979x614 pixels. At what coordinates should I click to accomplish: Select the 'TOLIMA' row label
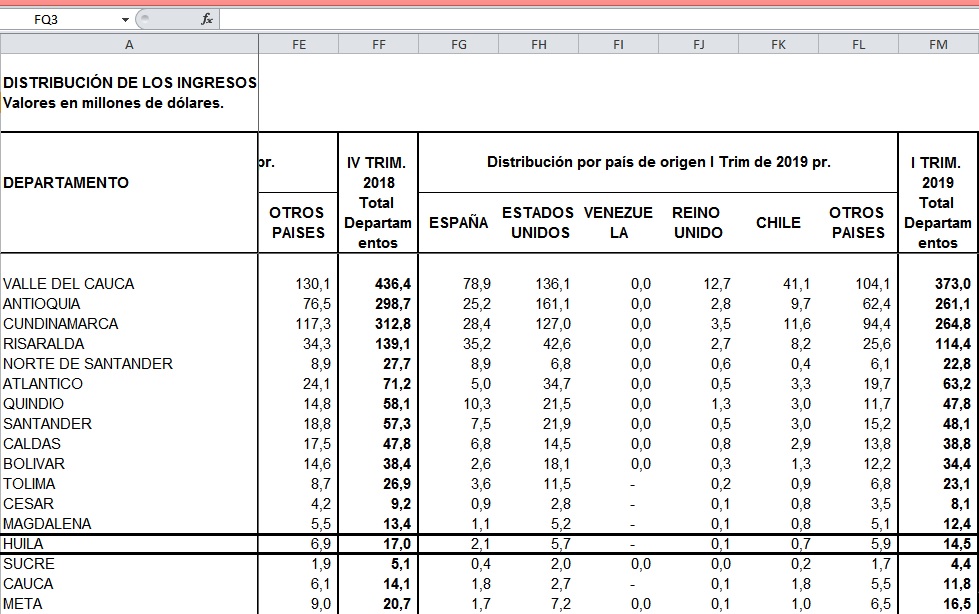click(29, 483)
